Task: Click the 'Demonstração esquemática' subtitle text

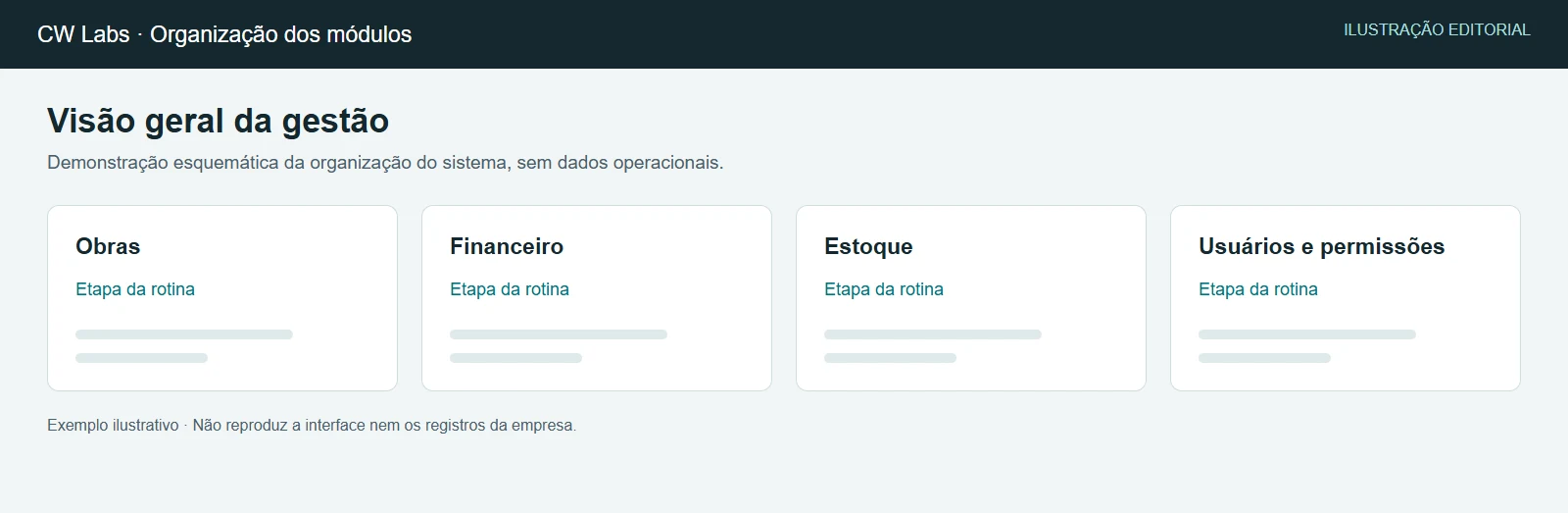Action: point(385,163)
